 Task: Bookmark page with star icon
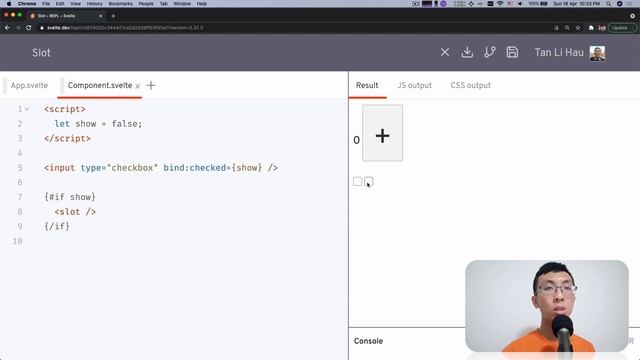(578, 28)
